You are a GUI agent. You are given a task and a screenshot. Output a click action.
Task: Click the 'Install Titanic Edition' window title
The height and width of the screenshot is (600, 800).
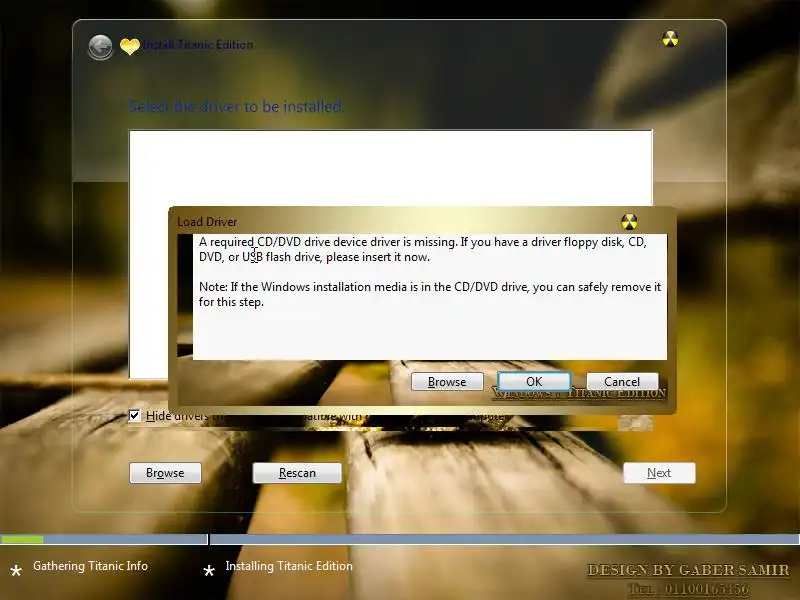(197, 45)
